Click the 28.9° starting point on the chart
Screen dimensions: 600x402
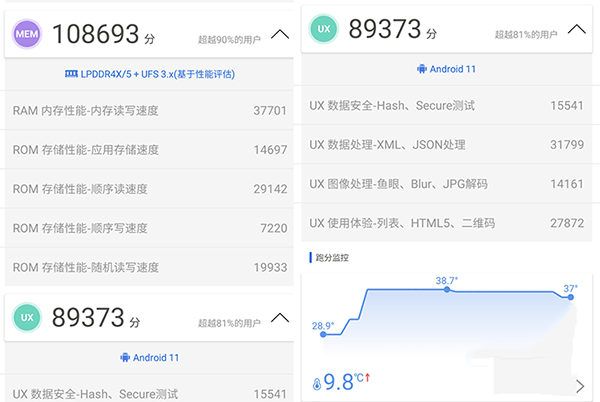(323, 335)
